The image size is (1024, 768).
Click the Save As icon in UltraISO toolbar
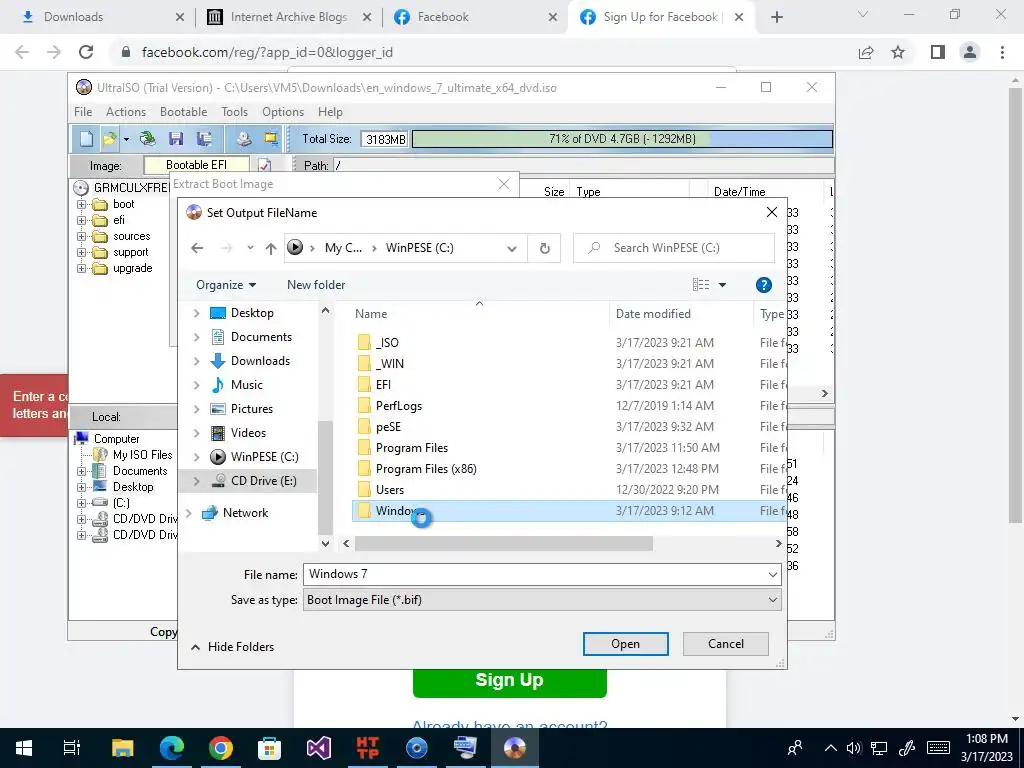[x=204, y=138]
